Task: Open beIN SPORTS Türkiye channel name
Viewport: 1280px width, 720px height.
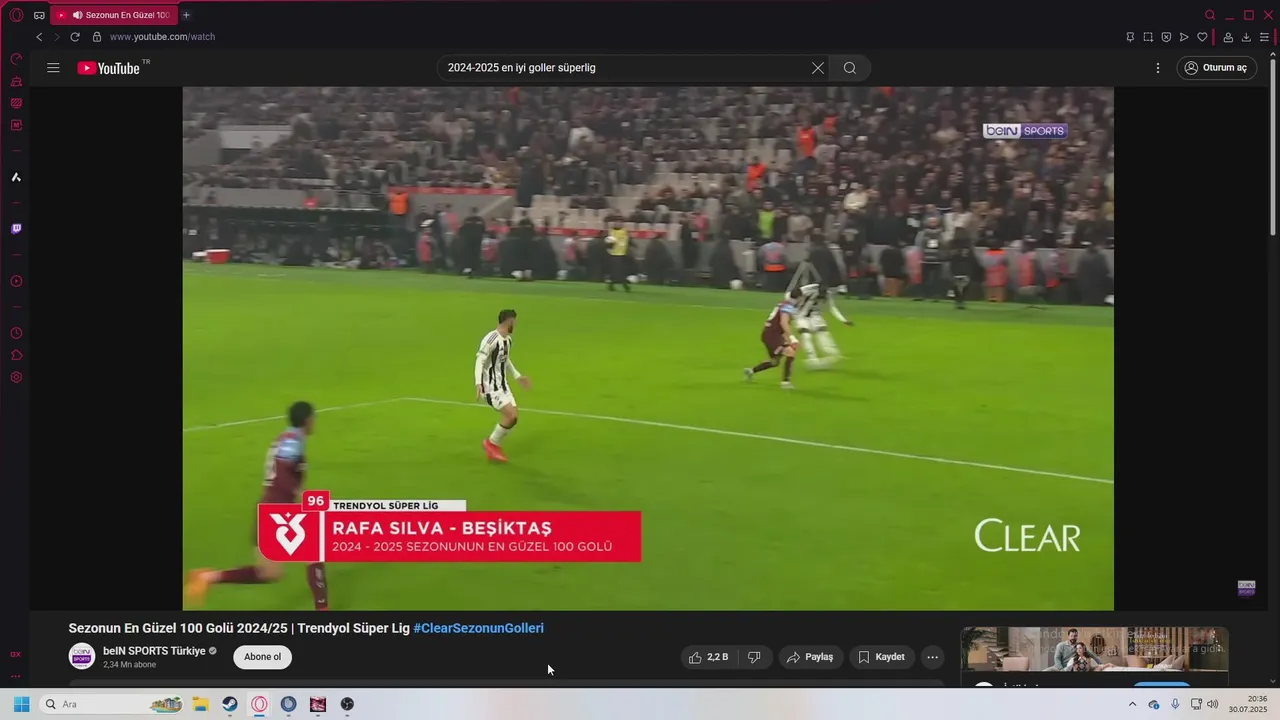Action: [x=154, y=651]
